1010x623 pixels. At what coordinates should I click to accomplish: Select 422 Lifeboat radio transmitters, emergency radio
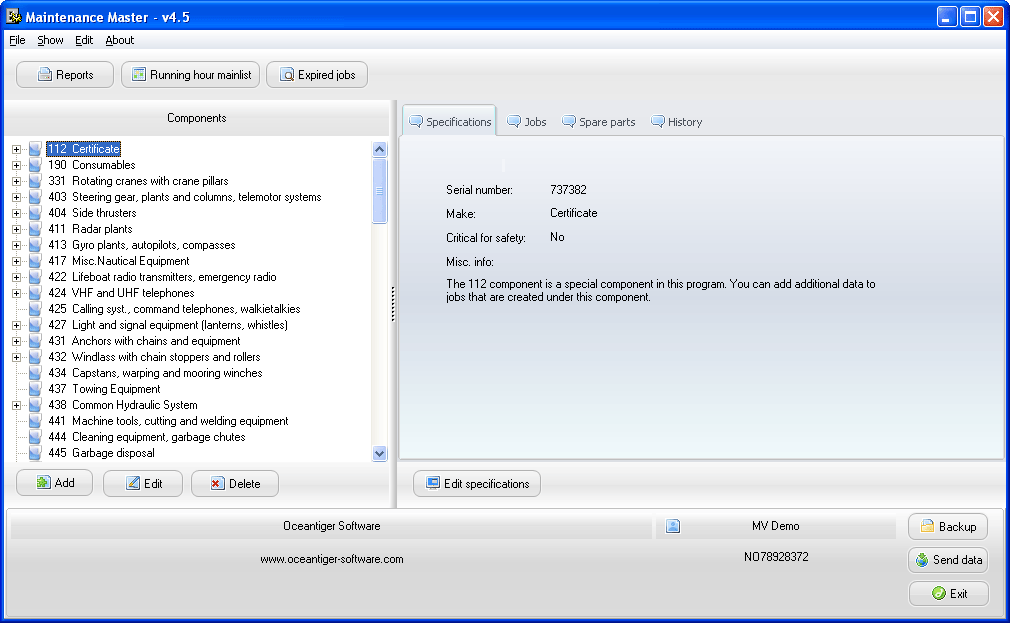click(162, 277)
